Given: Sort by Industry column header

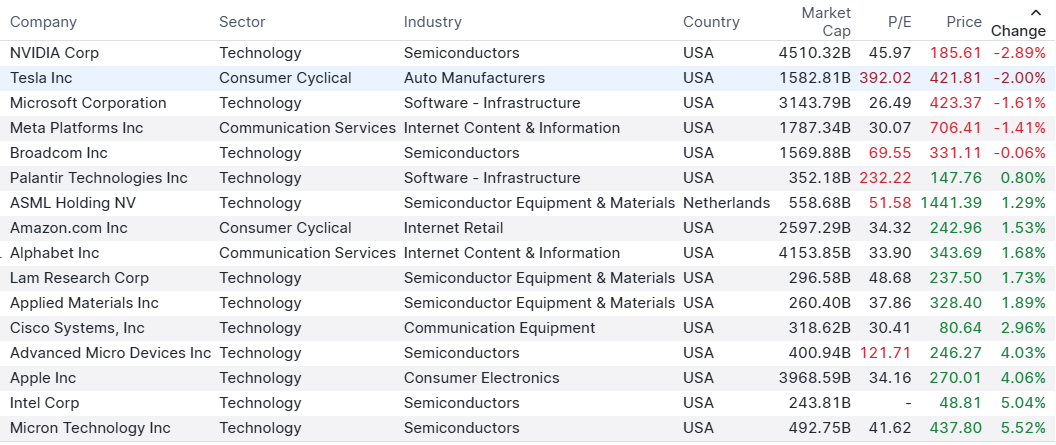Looking at the screenshot, I should pyautogui.click(x=433, y=22).
